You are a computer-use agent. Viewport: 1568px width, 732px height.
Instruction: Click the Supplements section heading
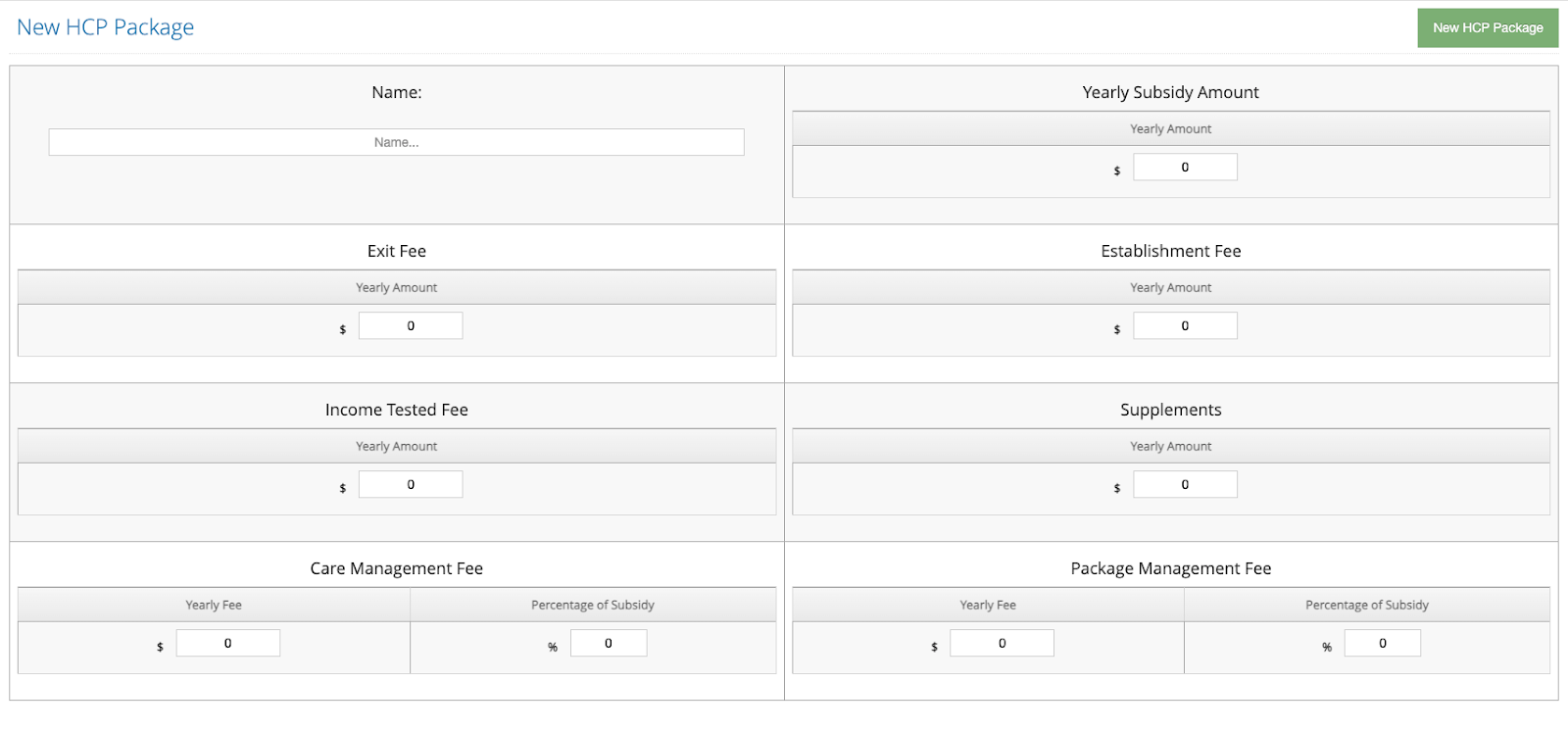(x=1170, y=410)
